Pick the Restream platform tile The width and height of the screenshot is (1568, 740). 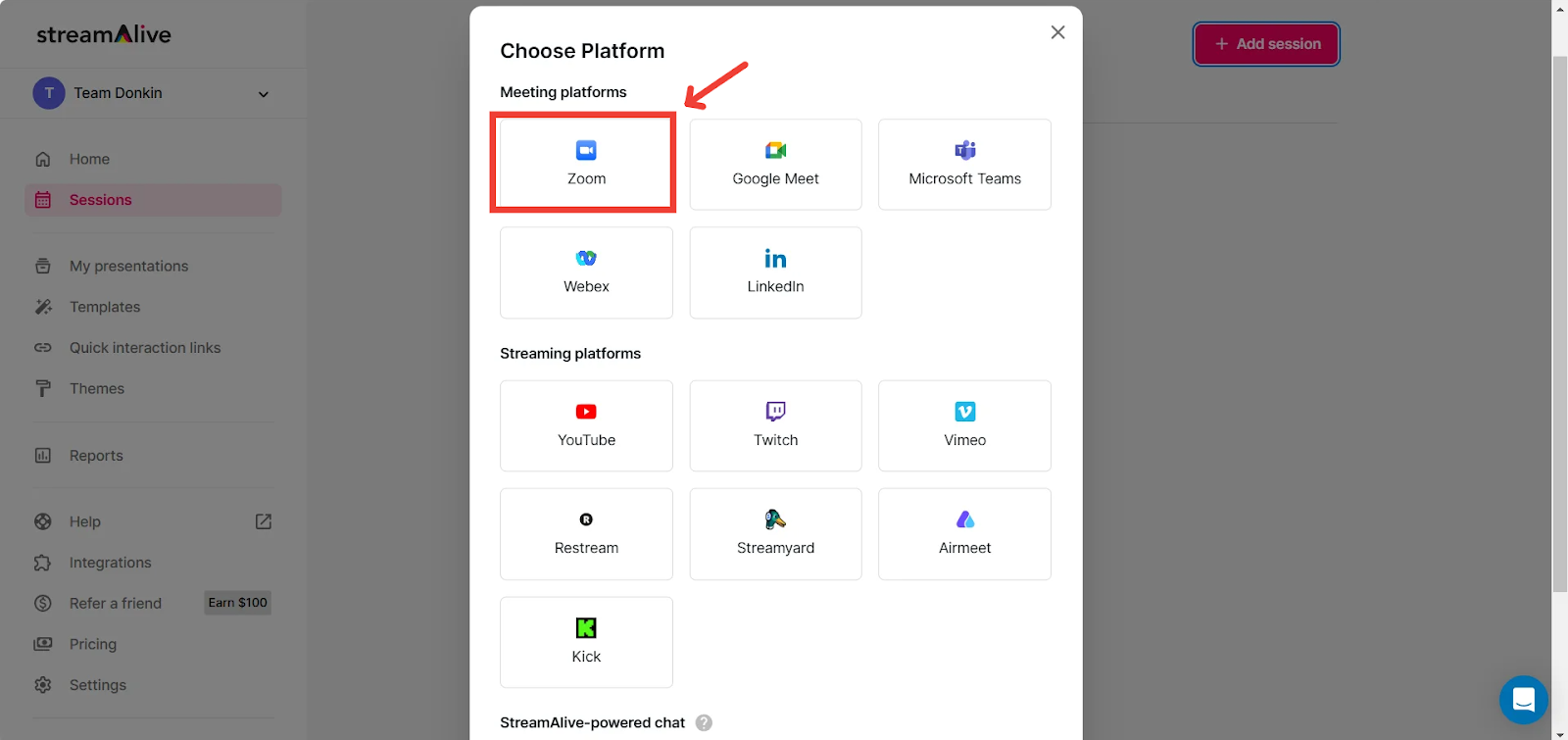(585, 533)
